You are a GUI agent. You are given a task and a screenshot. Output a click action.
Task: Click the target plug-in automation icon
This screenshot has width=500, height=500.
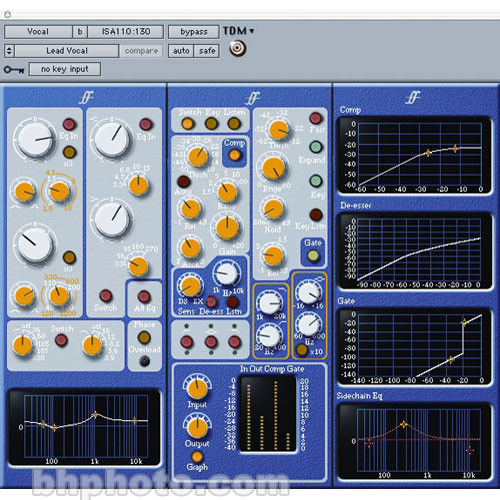click(x=238, y=48)
